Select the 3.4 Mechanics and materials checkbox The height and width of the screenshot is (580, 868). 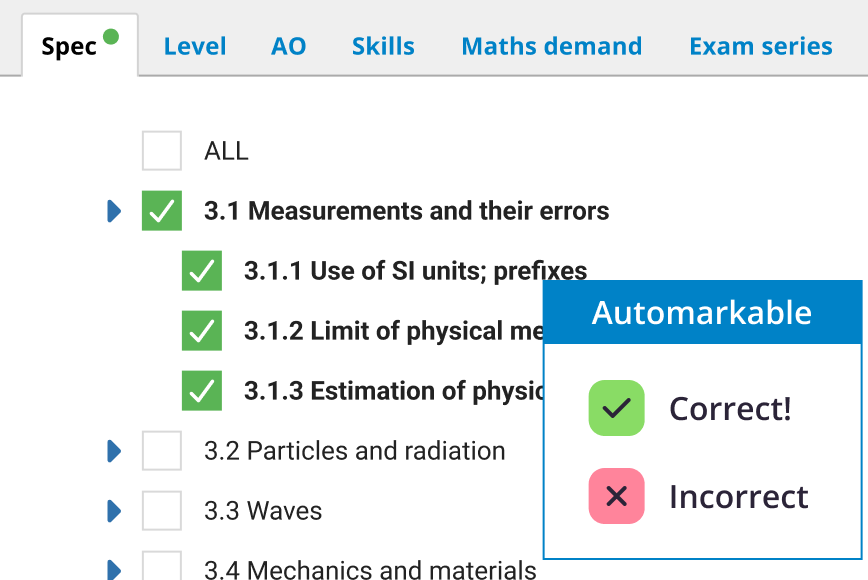[161, 570]
